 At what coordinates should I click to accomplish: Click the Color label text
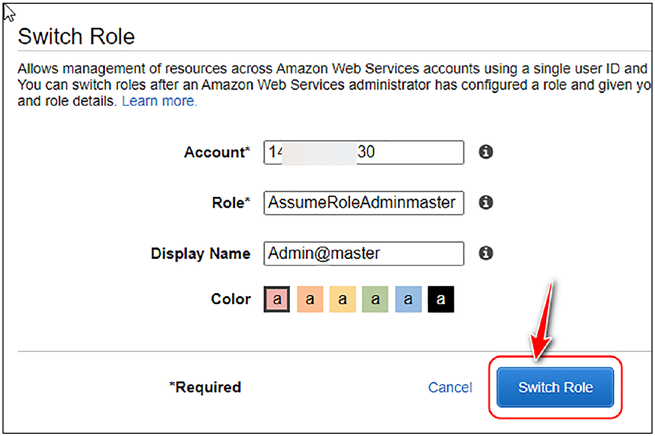point(231,299)
